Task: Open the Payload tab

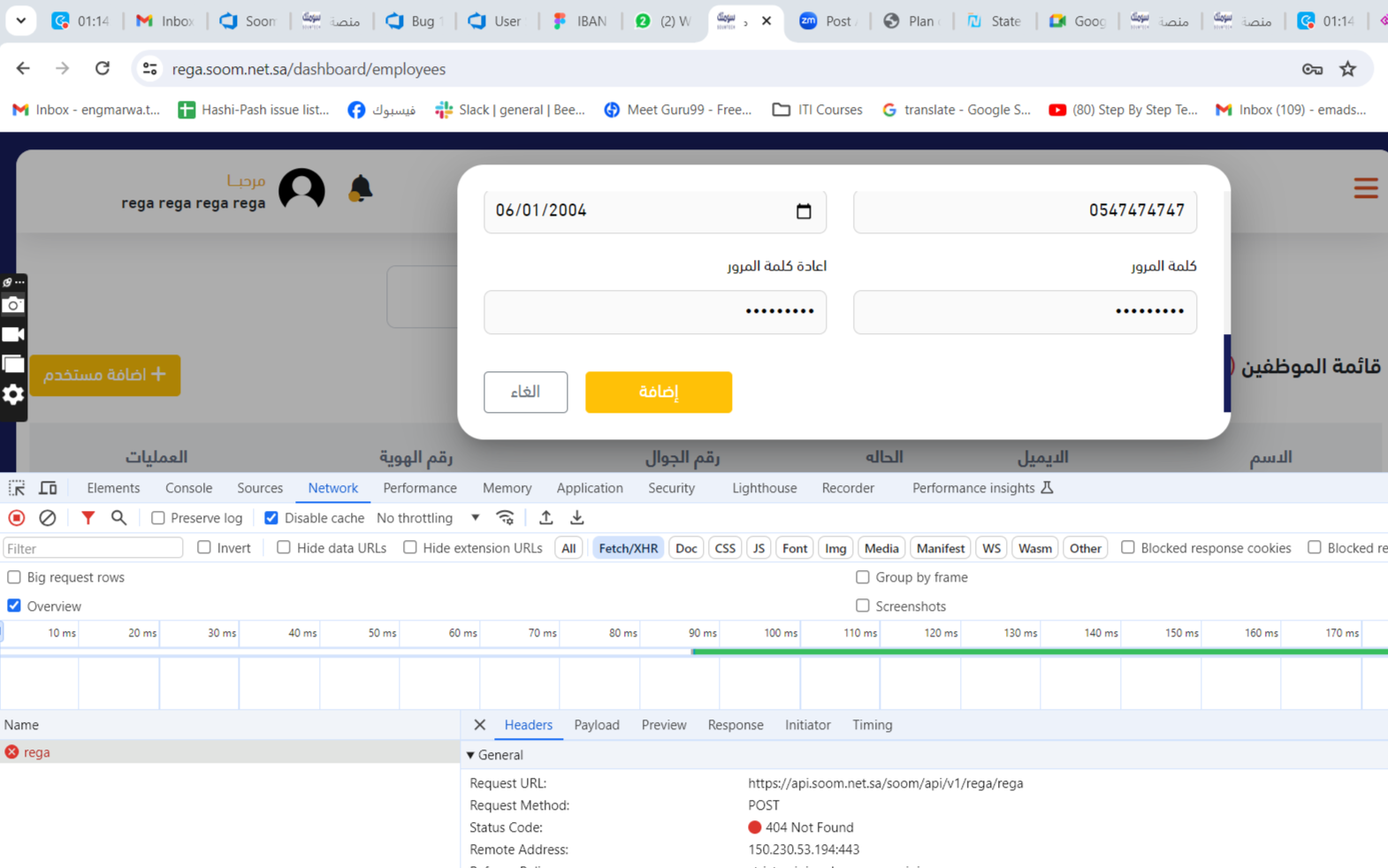Action: tap(596, 725)
